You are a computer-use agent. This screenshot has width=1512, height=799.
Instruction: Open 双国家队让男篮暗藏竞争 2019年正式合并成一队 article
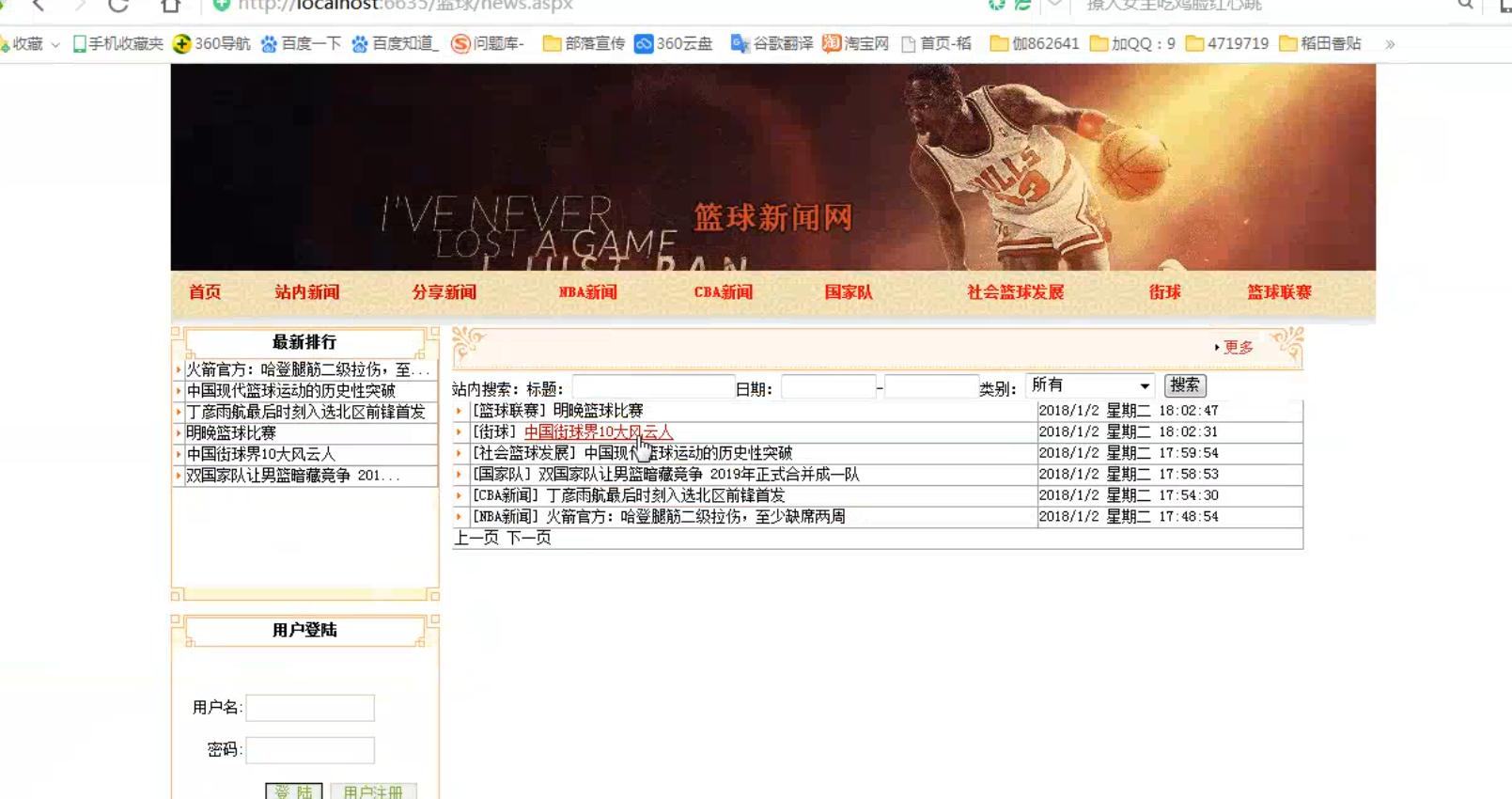(x=699, y=475)
